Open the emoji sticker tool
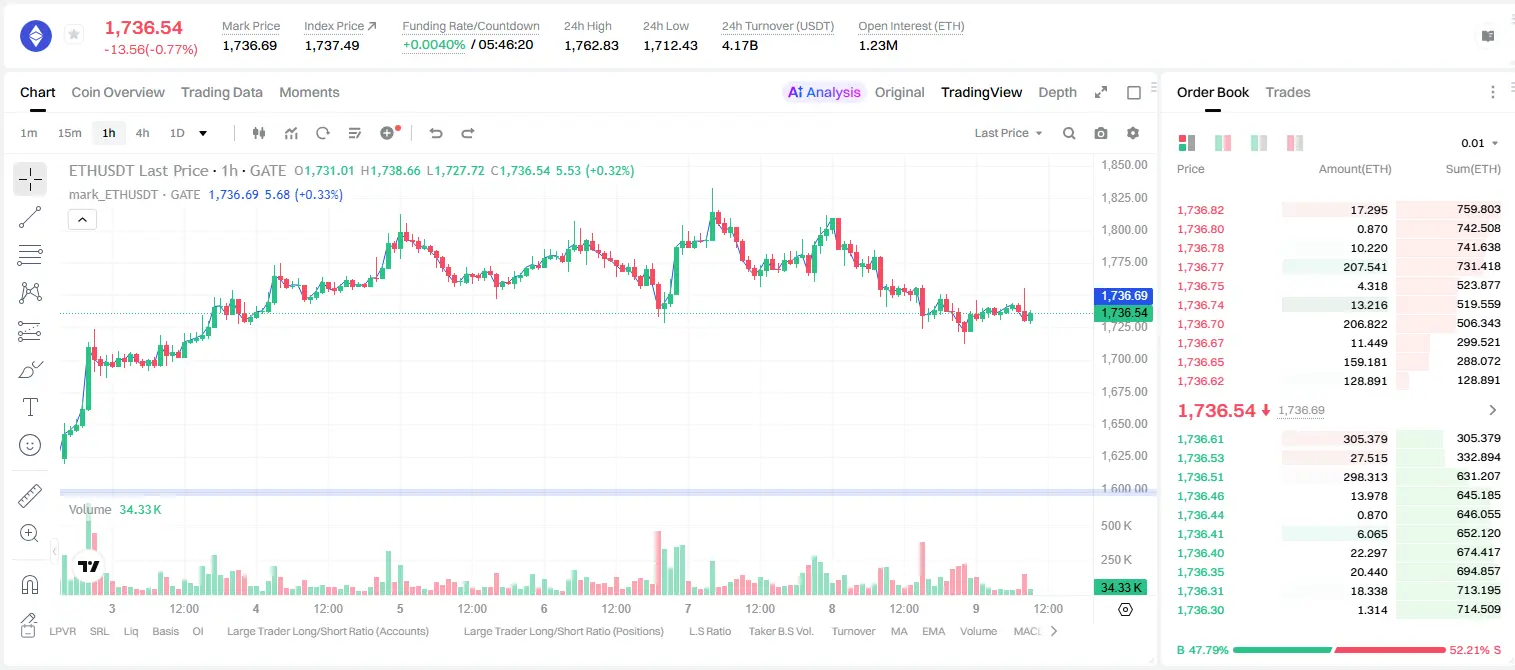 30,445
